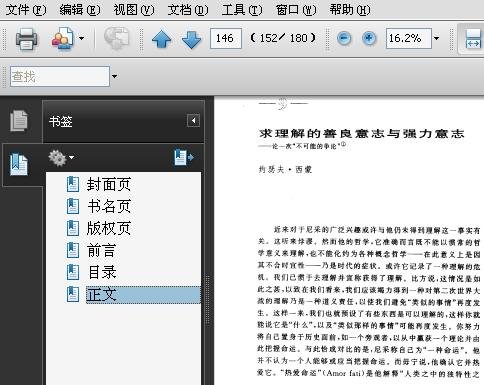Viewport: 484px width, 385px height.
Task: Click the greyed-out globe pages icon
Action: tap(116, 38)
